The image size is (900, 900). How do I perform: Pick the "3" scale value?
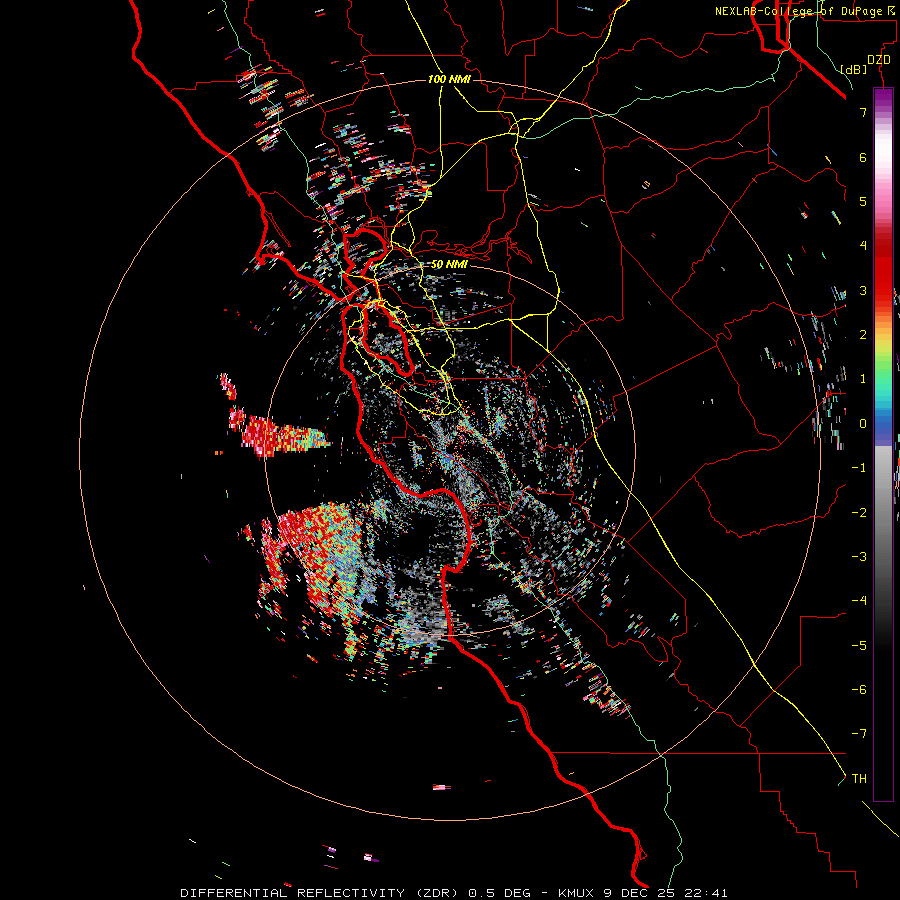click(863, 290)
